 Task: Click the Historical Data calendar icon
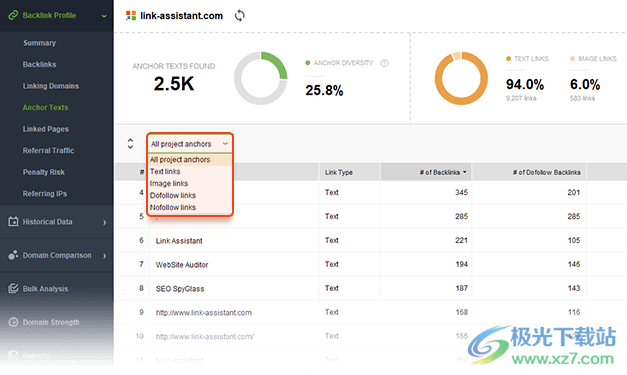click(x=13, y=221)
